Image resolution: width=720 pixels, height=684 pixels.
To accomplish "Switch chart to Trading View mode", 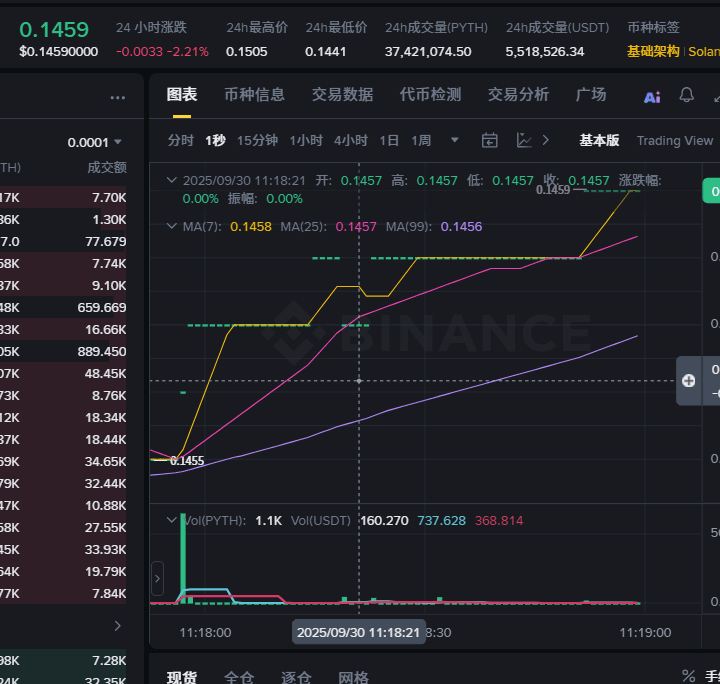I will click(x=674, y=141).
